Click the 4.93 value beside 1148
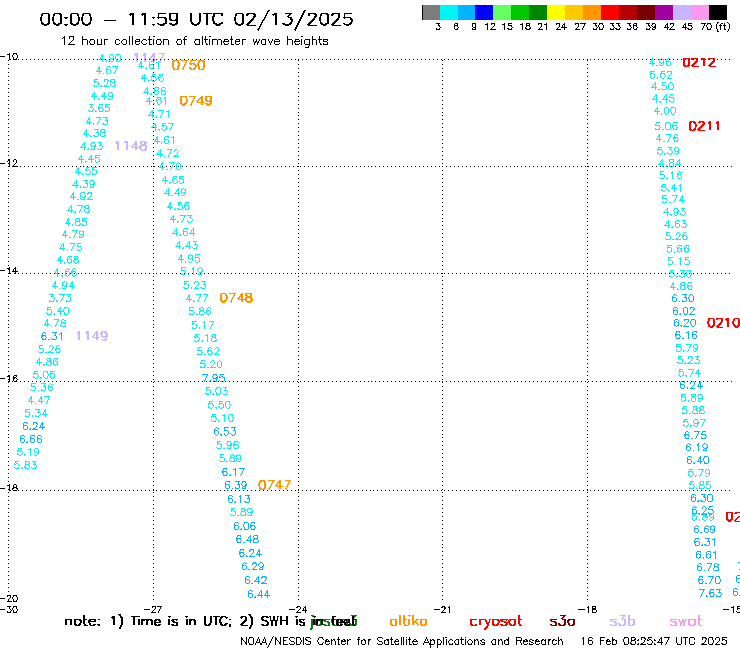This screenshot has width=740, height=650. coord(92,146)
